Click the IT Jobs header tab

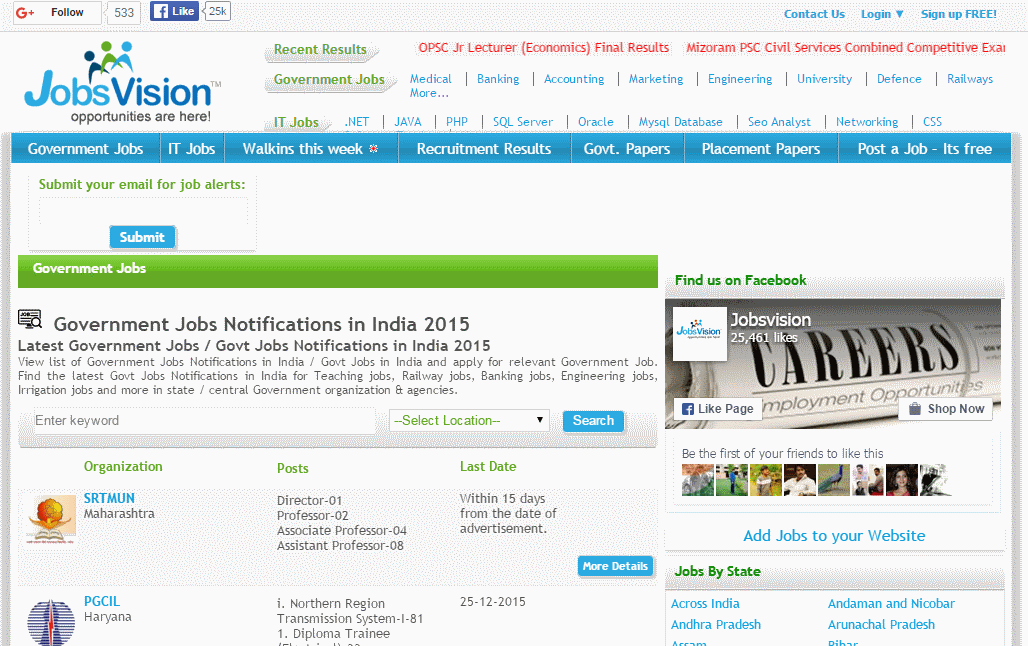click(x=296, y=122)
